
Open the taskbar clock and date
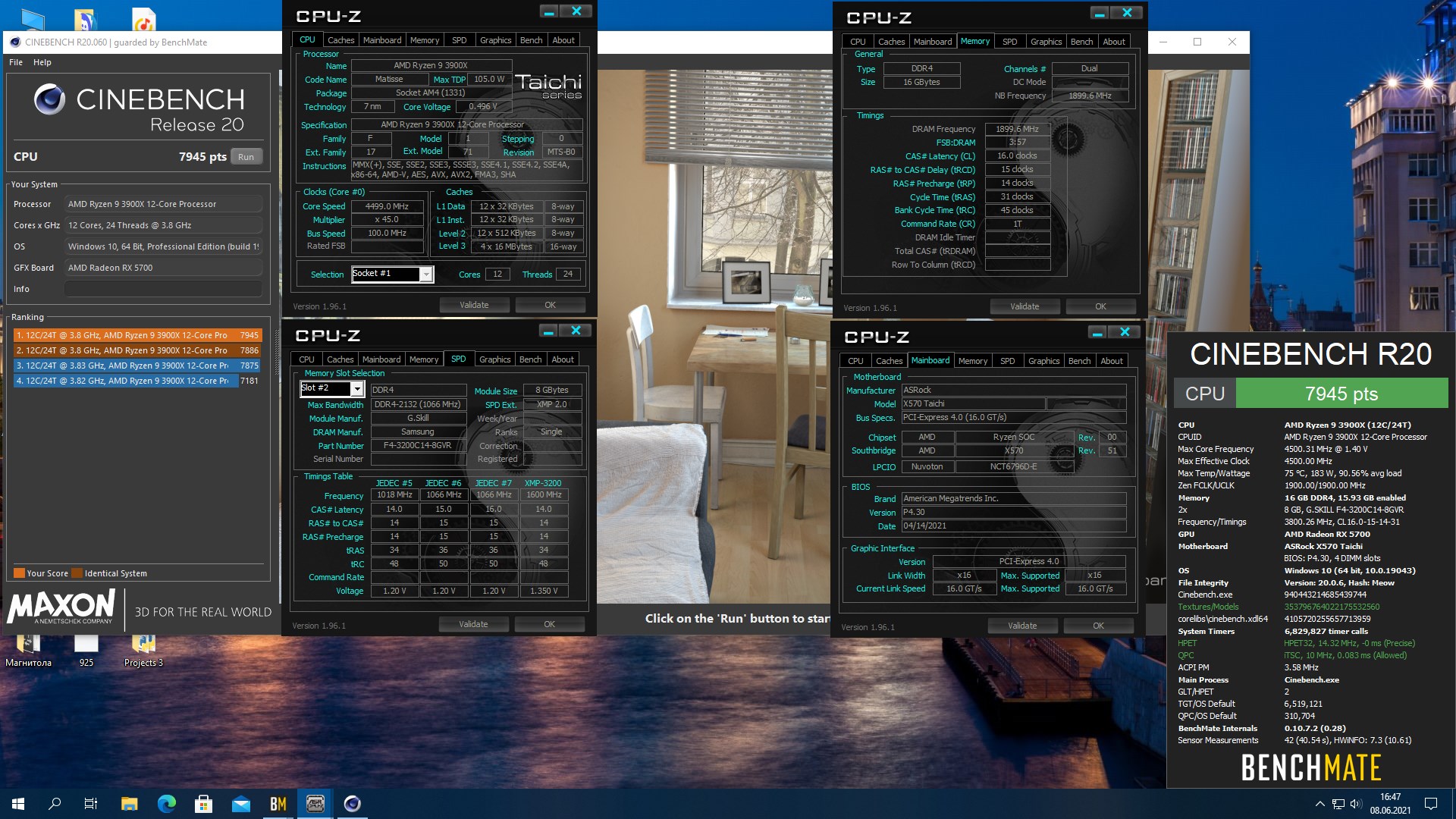[x=1390, y=804]
